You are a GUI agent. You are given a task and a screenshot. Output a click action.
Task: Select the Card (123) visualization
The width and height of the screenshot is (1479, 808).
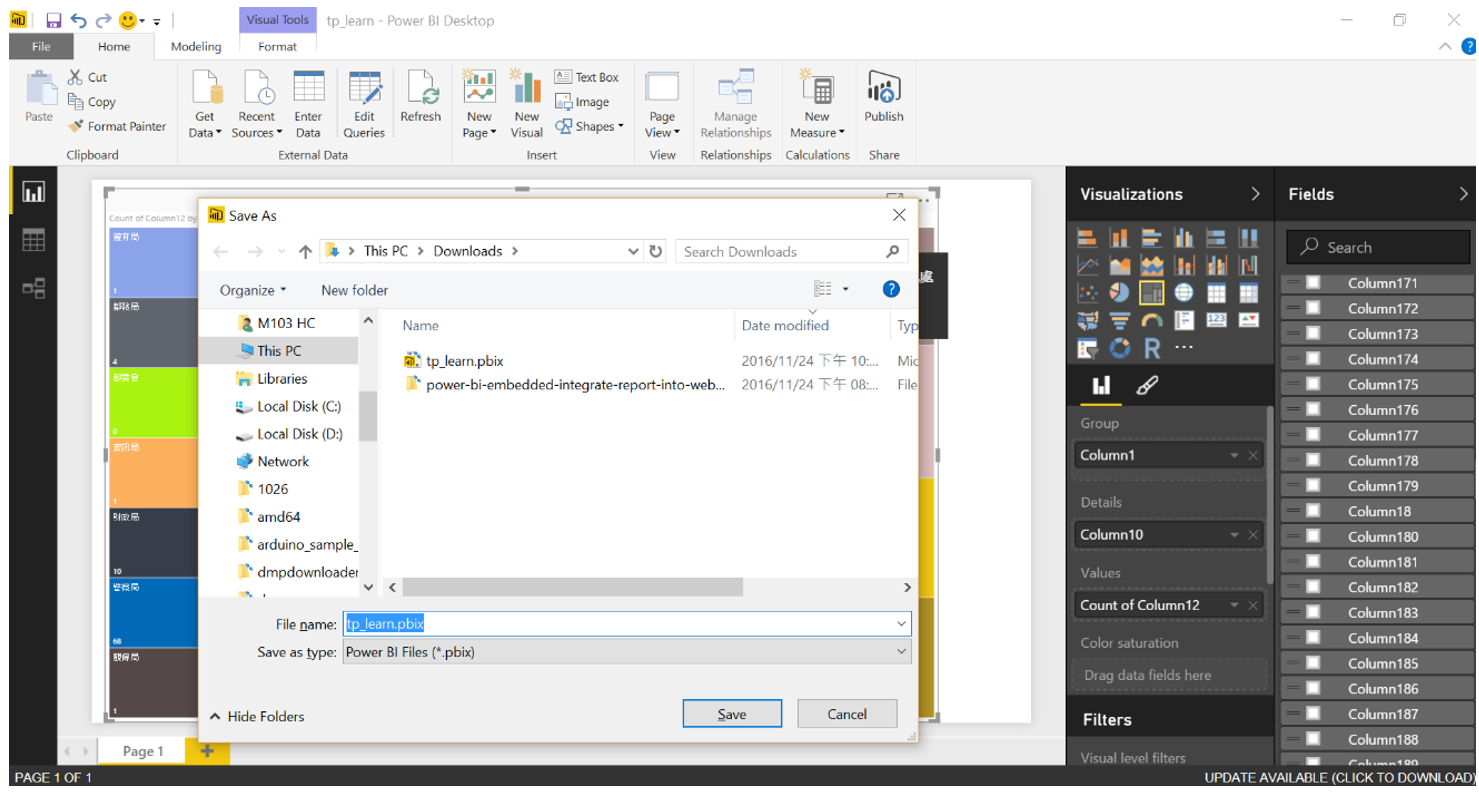[1216, 320]
